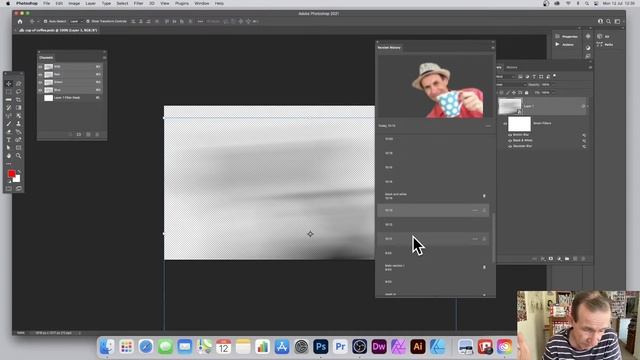This screenshot has height=360, width=640.
Task: Collapse Layer 1 smart filters arrow
Action: pyautogui.click(x=587, y=107)
